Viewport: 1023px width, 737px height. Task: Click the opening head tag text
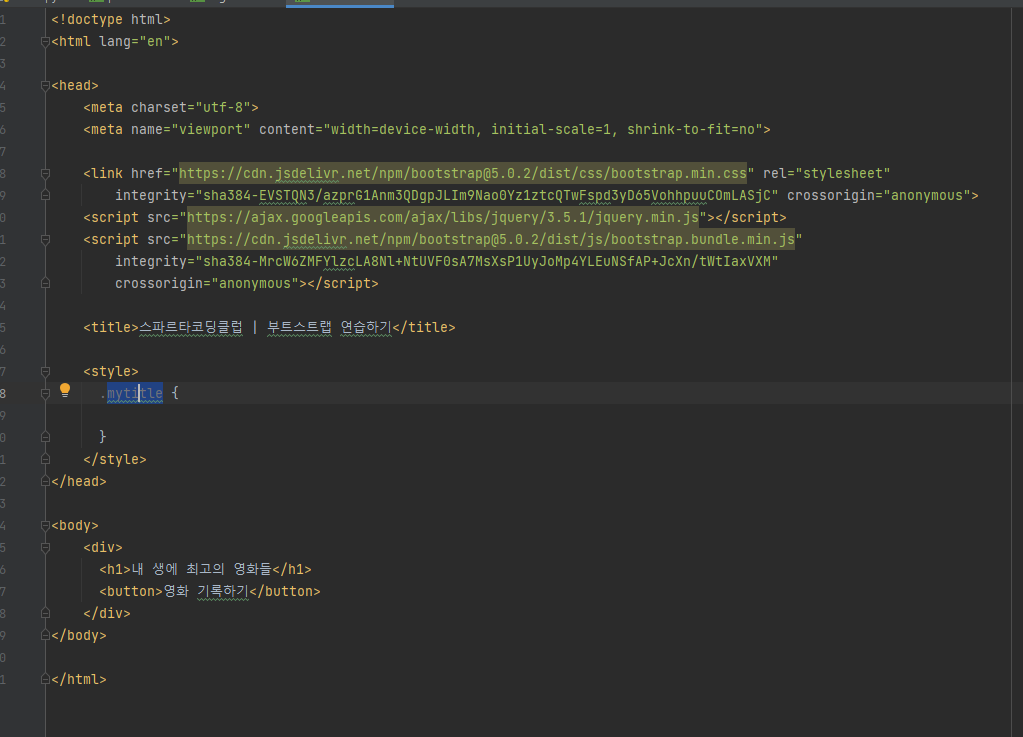[x=75, y=85]
